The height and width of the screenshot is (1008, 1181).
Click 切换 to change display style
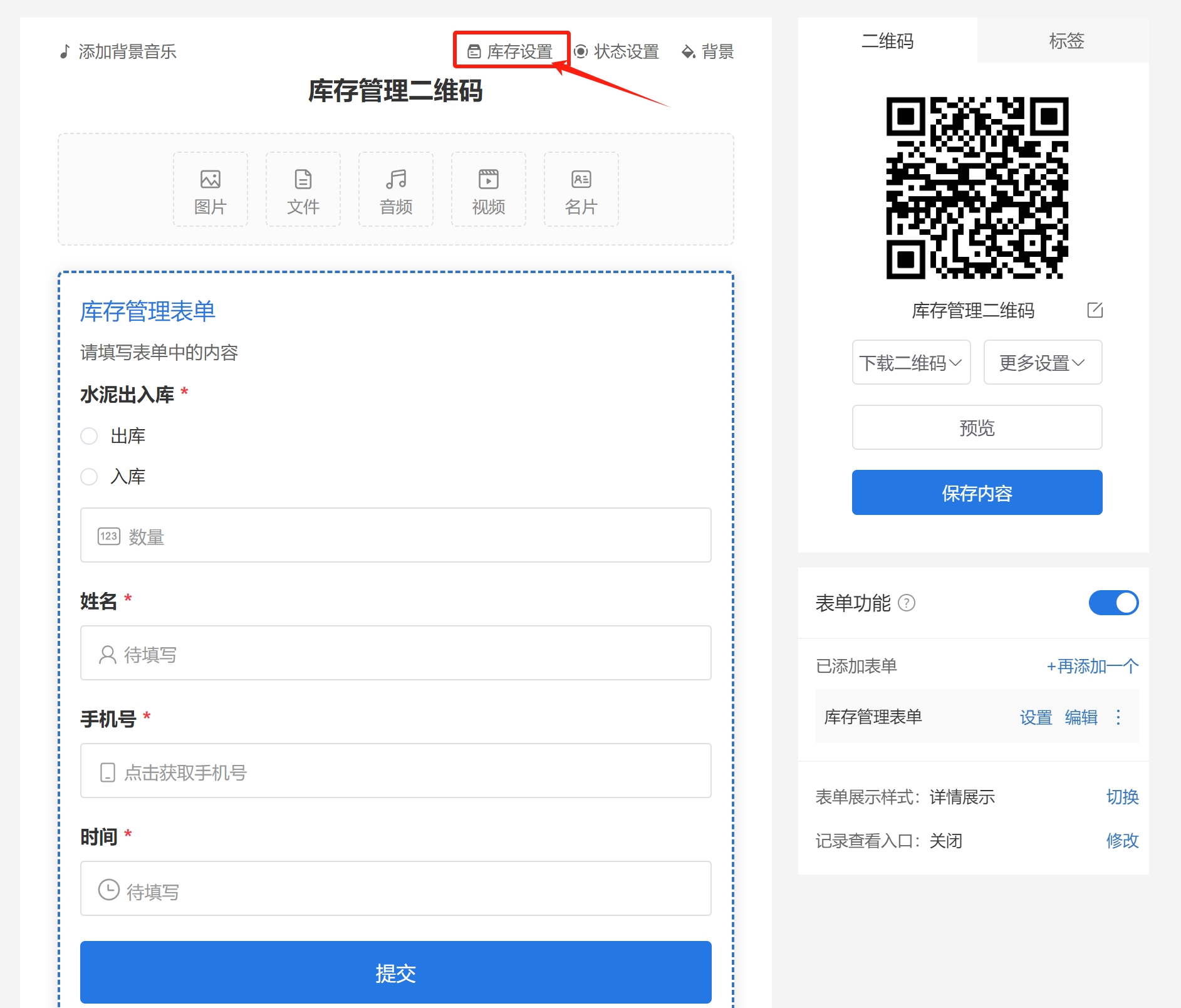(1123, 797)
